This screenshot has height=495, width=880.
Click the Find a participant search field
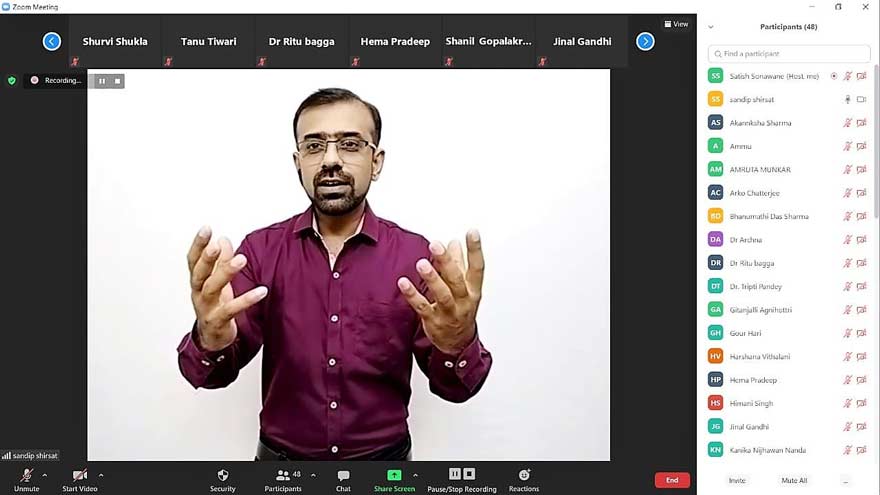[x=788, y=54]
